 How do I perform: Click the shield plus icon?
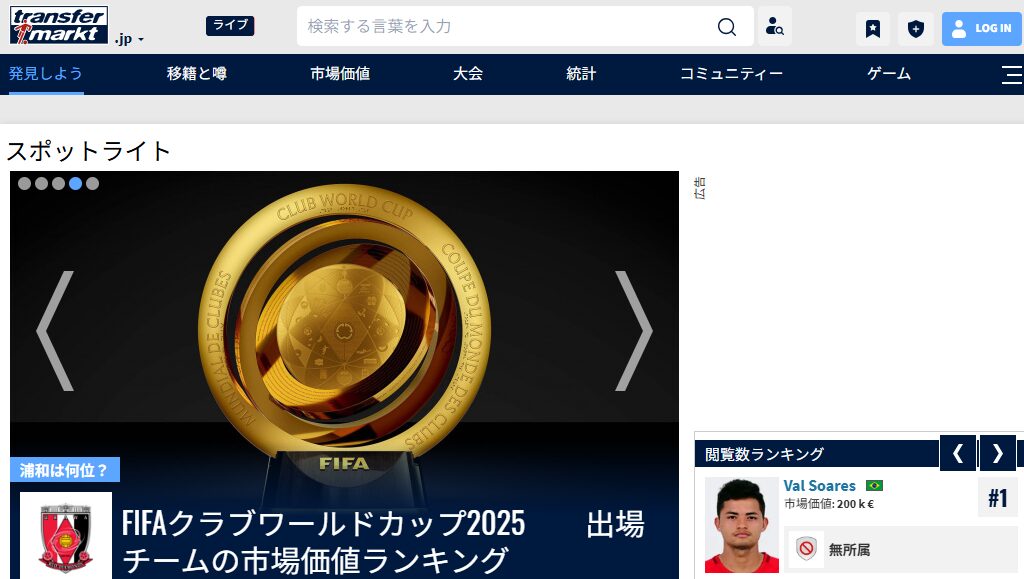pos(916,29)
